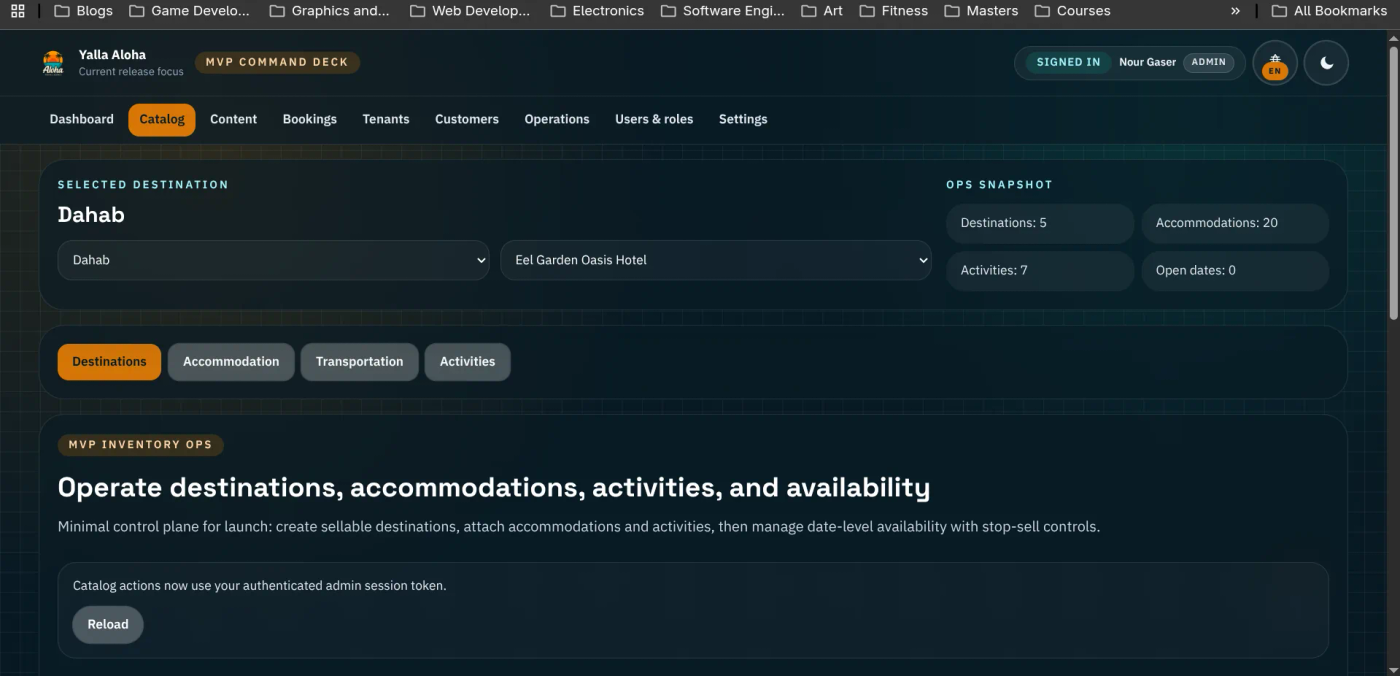
Task: Expand the Dahab destination dropdown
Action: (273, 260)
